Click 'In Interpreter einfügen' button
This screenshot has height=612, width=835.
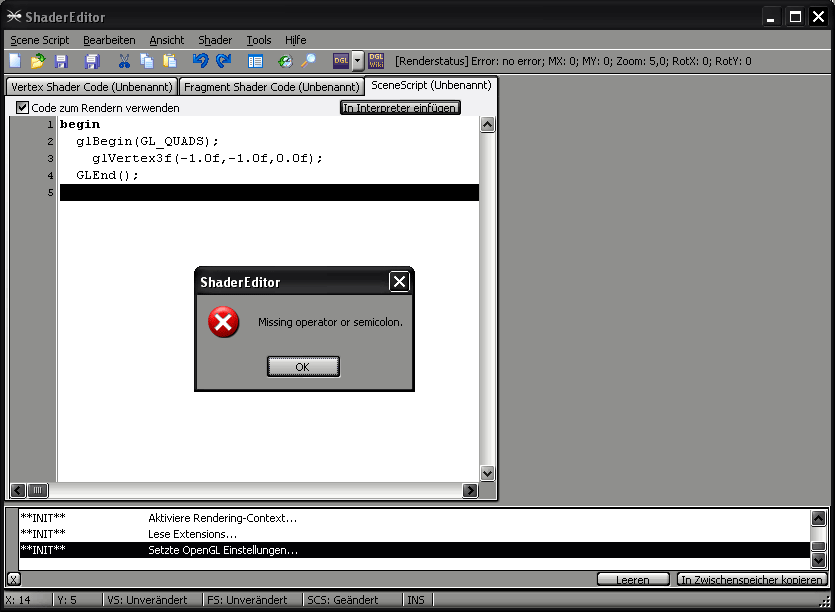pos(400,107)
